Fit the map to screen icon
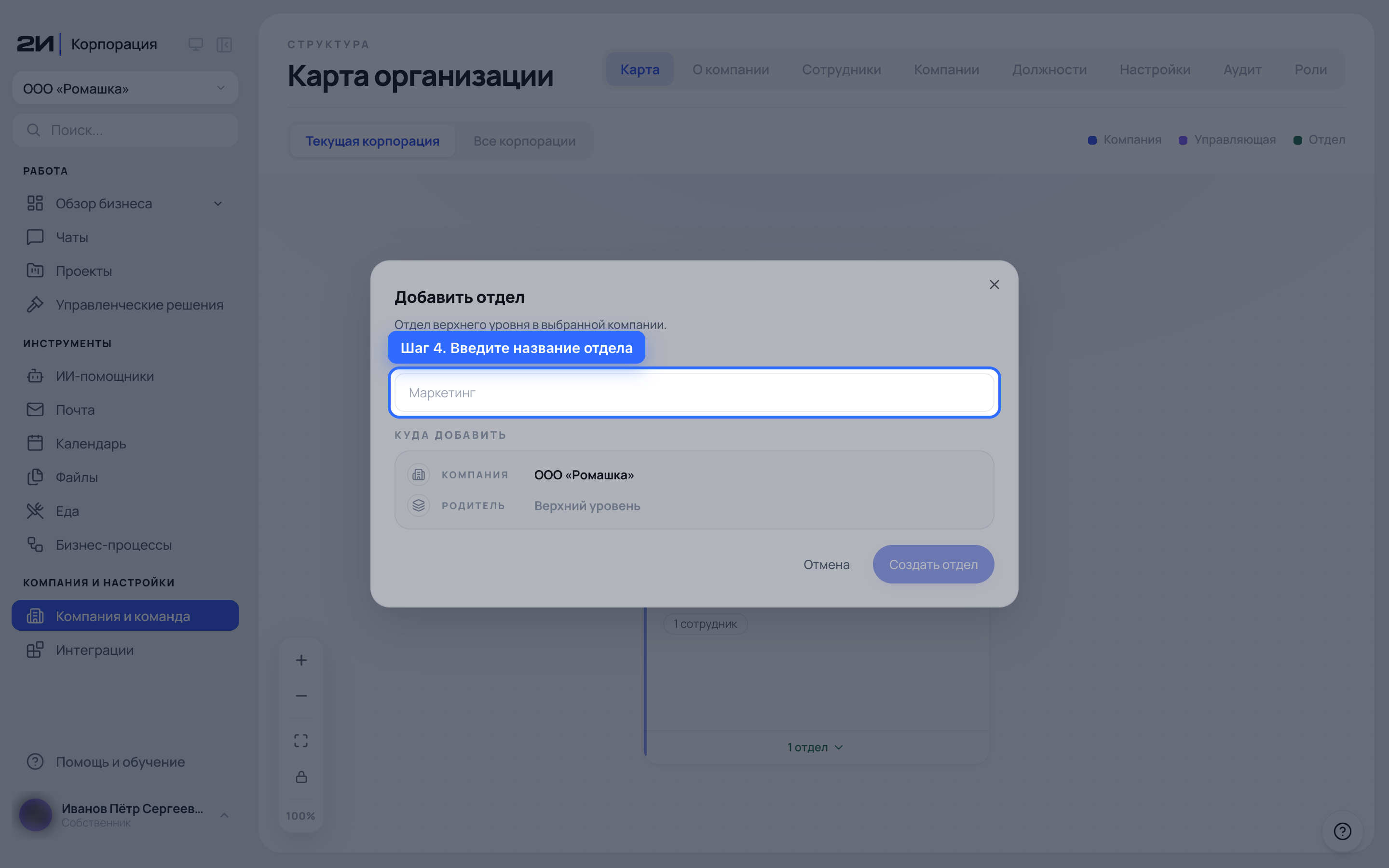This screenshot has height=868, width=1389. [301, 741]
